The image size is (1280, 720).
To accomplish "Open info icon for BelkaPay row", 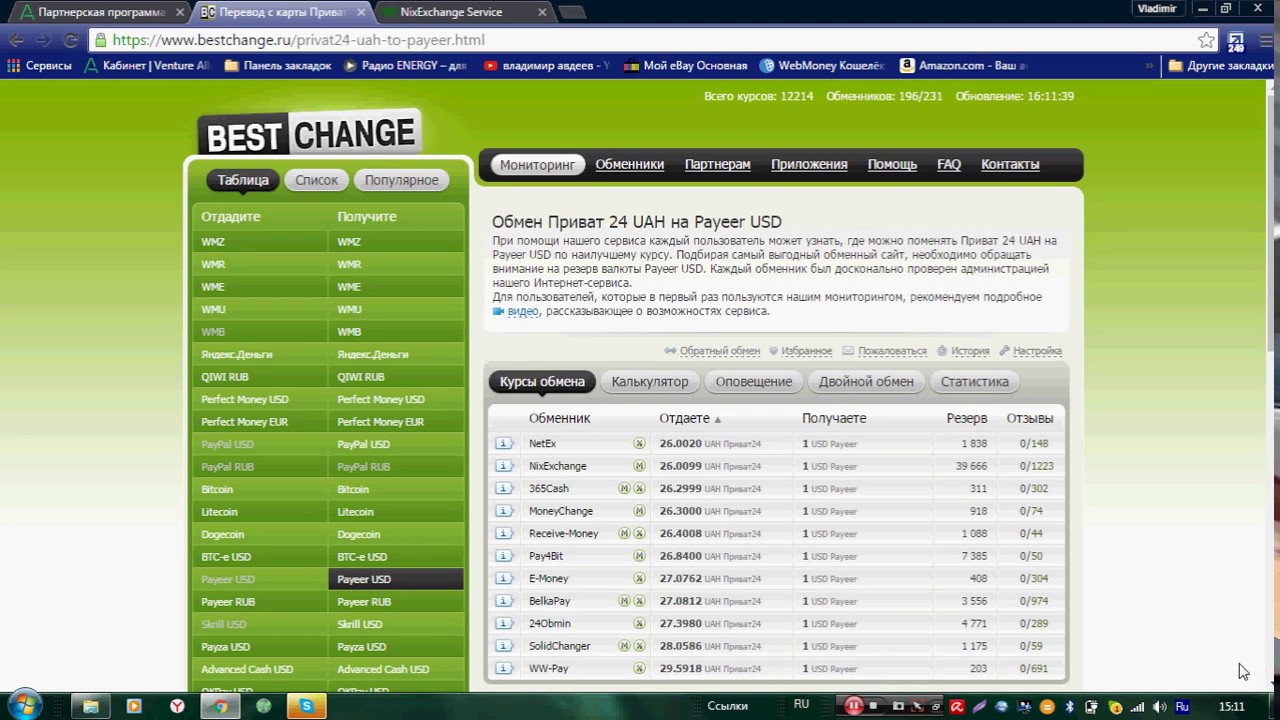I will (x=504, y=601).
